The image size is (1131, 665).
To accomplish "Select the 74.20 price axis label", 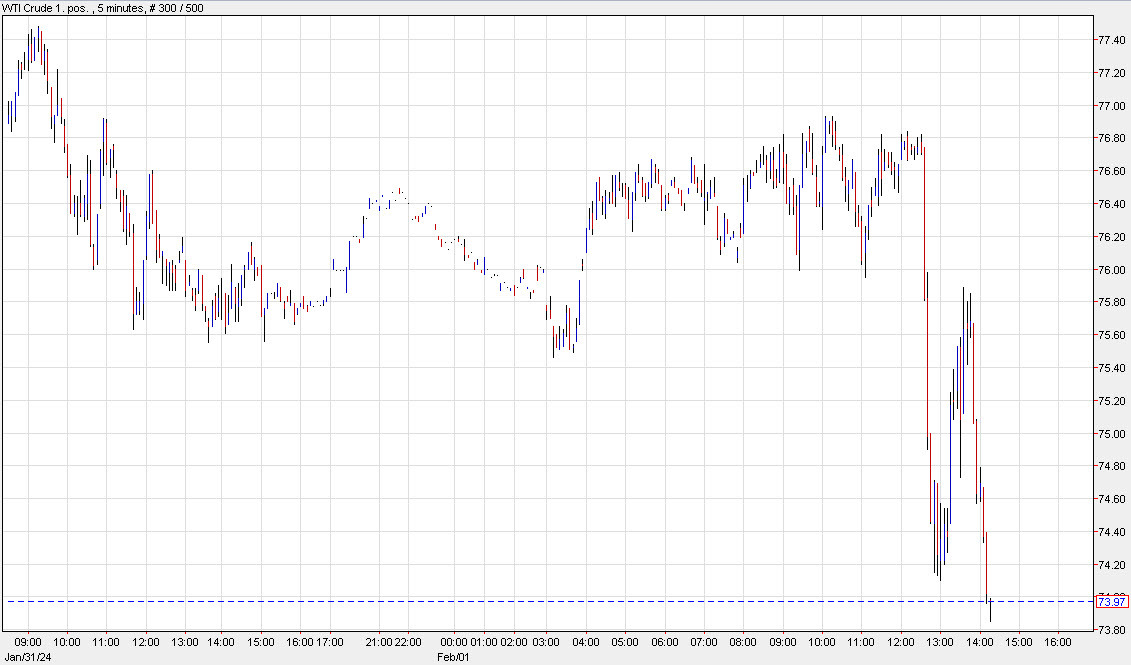I will [1112, 565].
